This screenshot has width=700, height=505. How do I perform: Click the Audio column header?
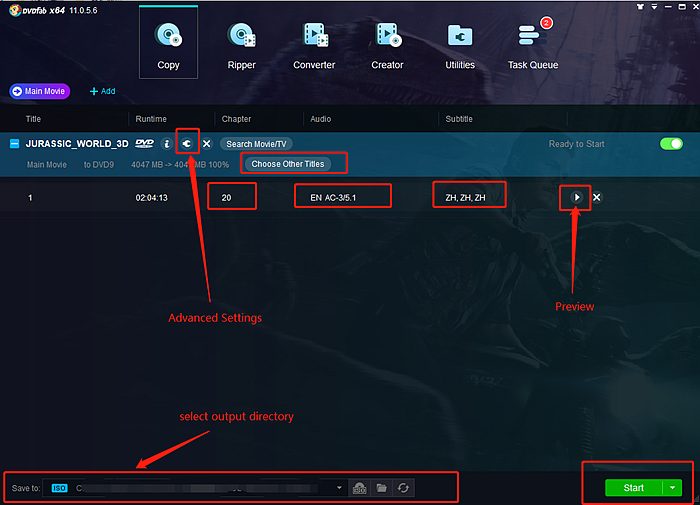[321, 119]
